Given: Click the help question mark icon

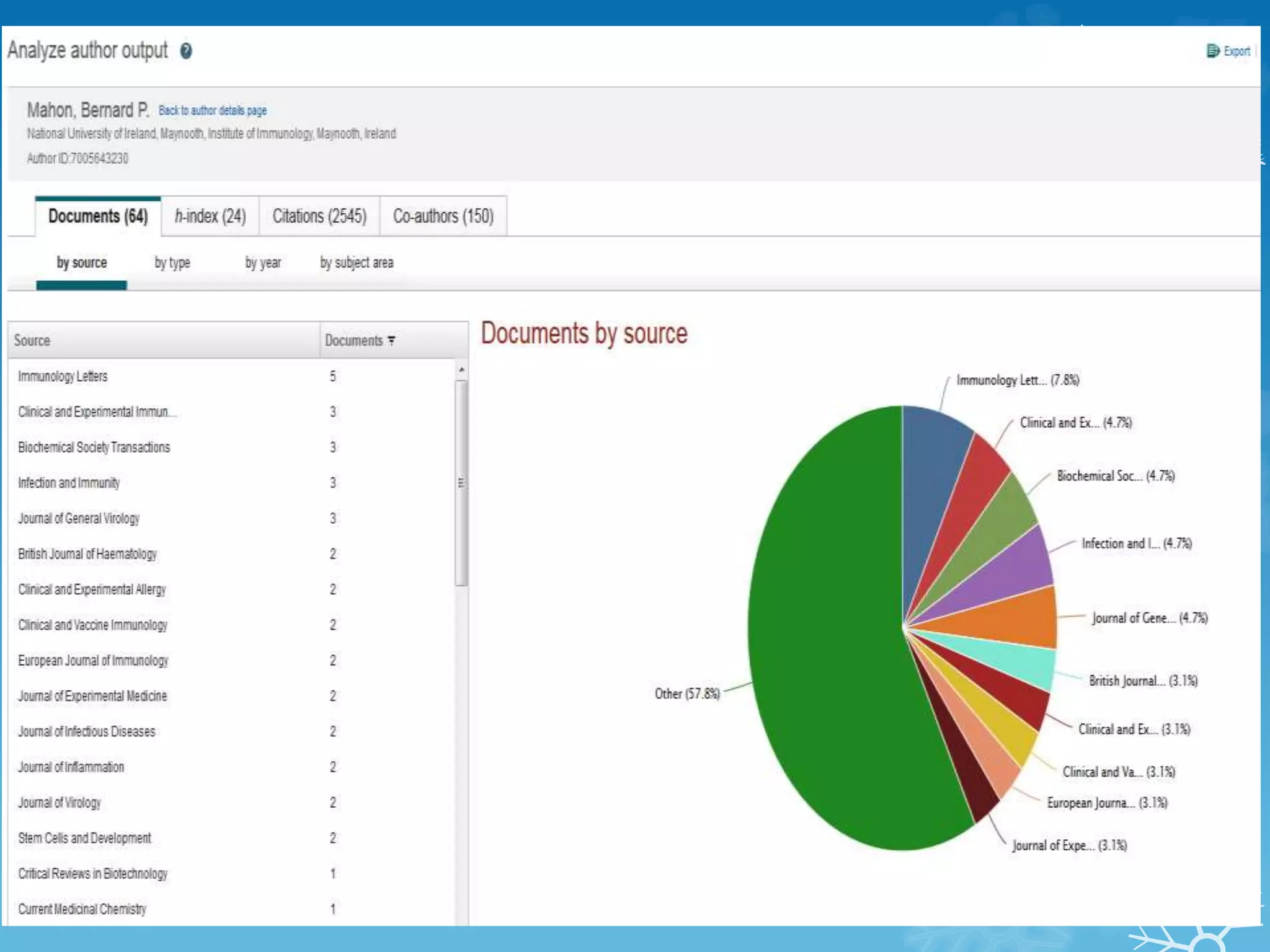Looking at the screenshot, I should [185, 51].
